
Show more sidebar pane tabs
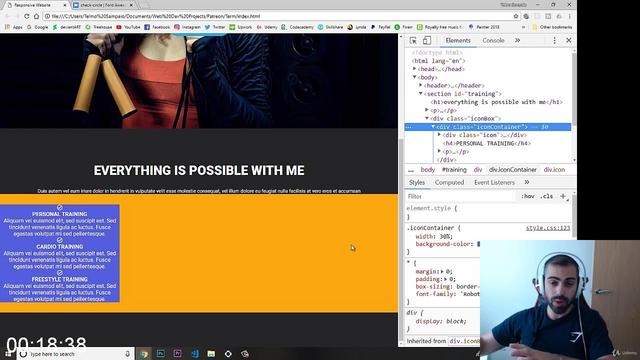[527, 182]
